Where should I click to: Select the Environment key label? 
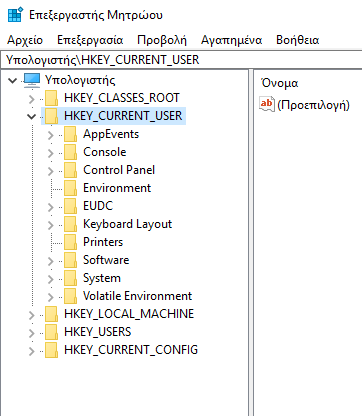(x=117, y=188)
